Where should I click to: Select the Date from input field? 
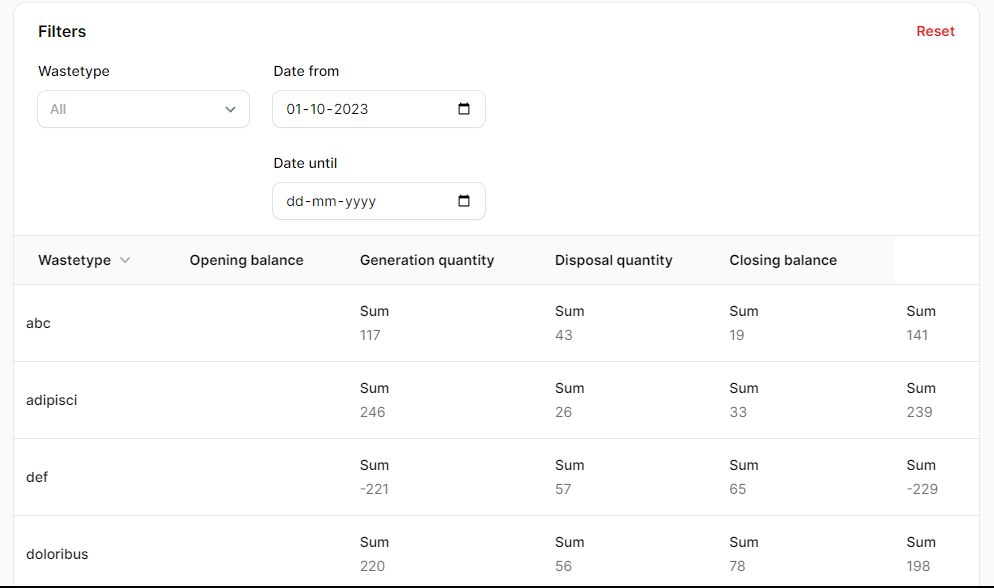pos(360,109)
